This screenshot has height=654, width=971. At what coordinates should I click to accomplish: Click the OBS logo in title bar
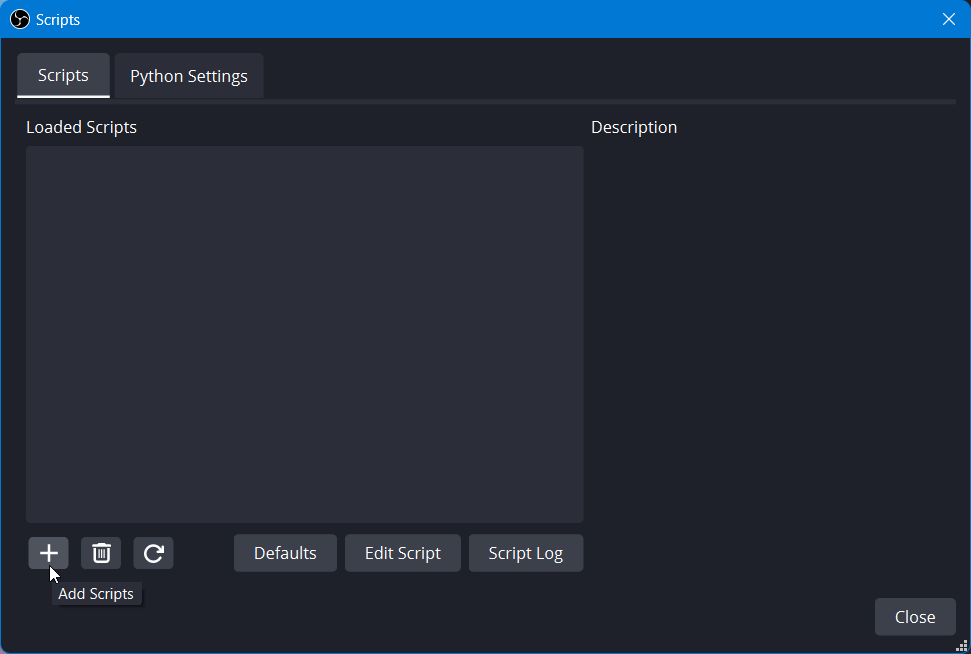pyautogui.click(x=20, y=19)
